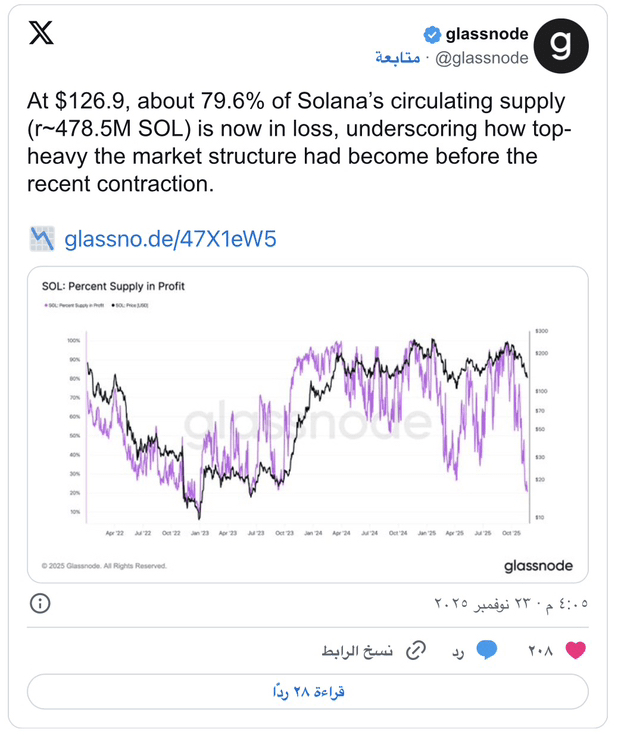Click the نسخ الرابط text
The width and height of the screenshot is (621, 735).
pos(358,651)
